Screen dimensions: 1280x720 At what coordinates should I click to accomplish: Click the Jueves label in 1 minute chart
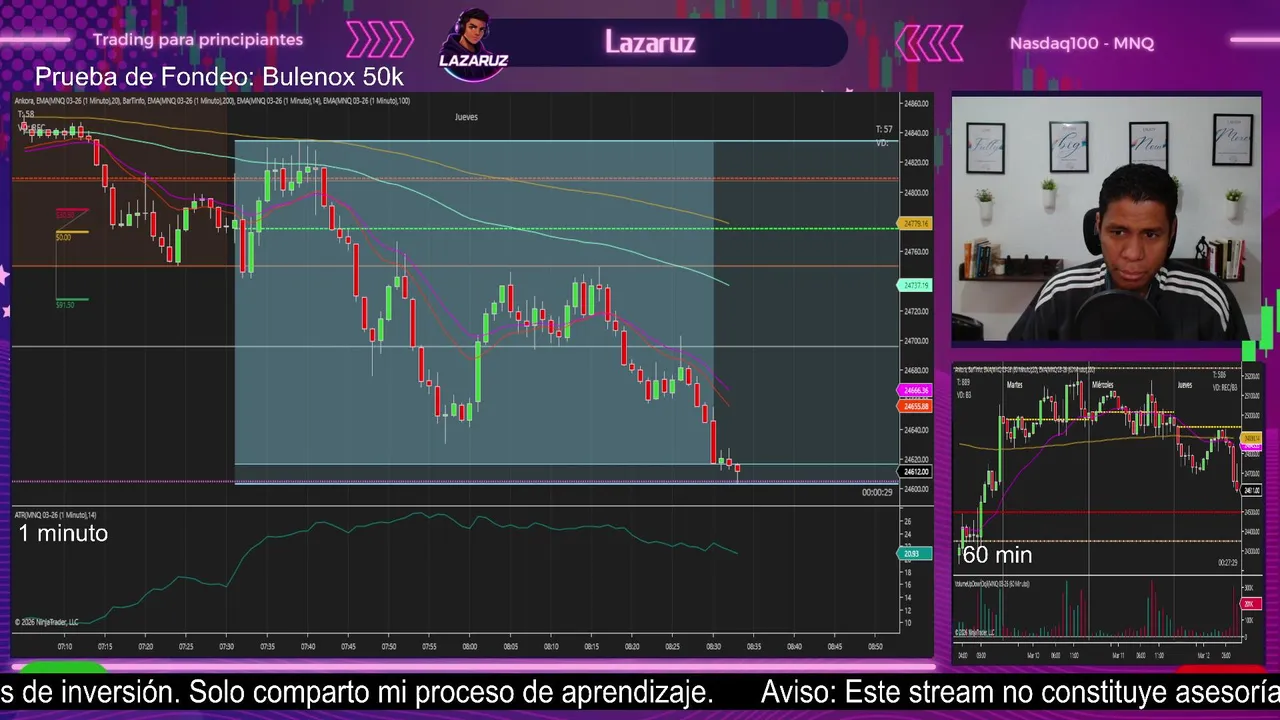466,117
